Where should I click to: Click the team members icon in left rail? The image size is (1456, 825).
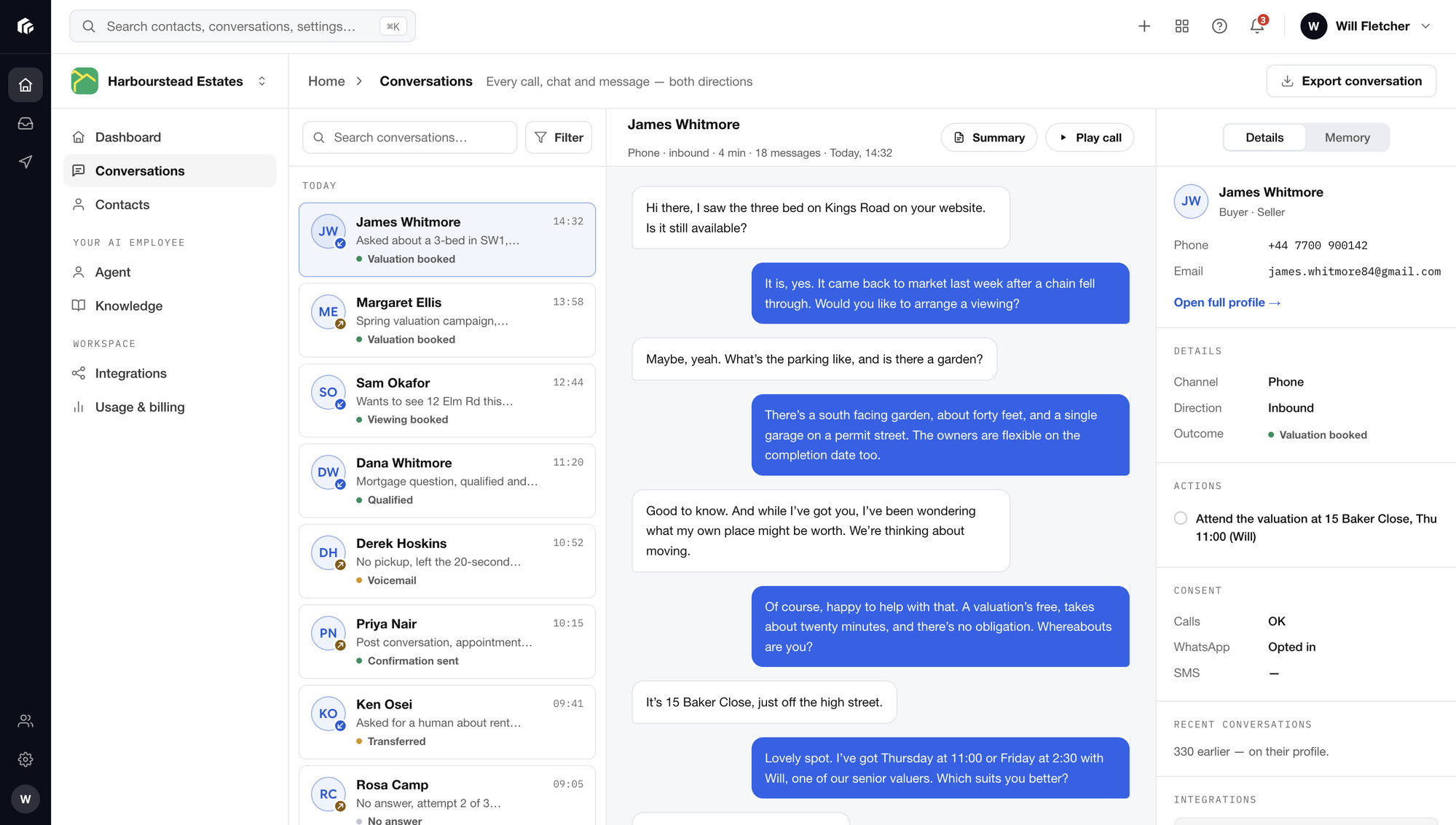25,721
